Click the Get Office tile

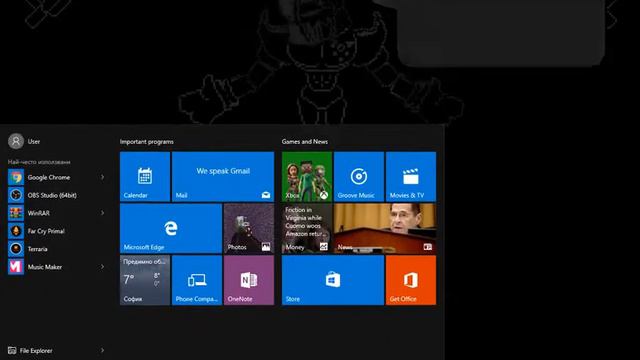coord(411,280)
